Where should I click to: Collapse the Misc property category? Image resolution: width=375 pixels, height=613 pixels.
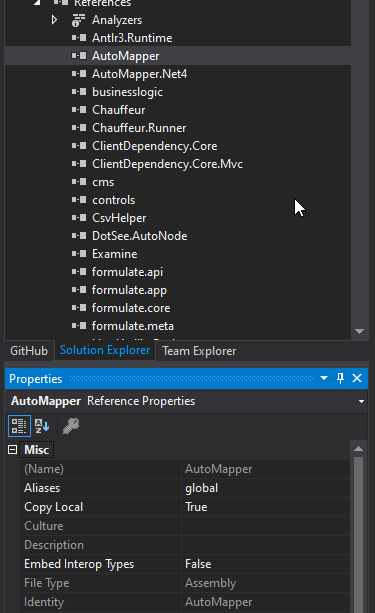13,450
